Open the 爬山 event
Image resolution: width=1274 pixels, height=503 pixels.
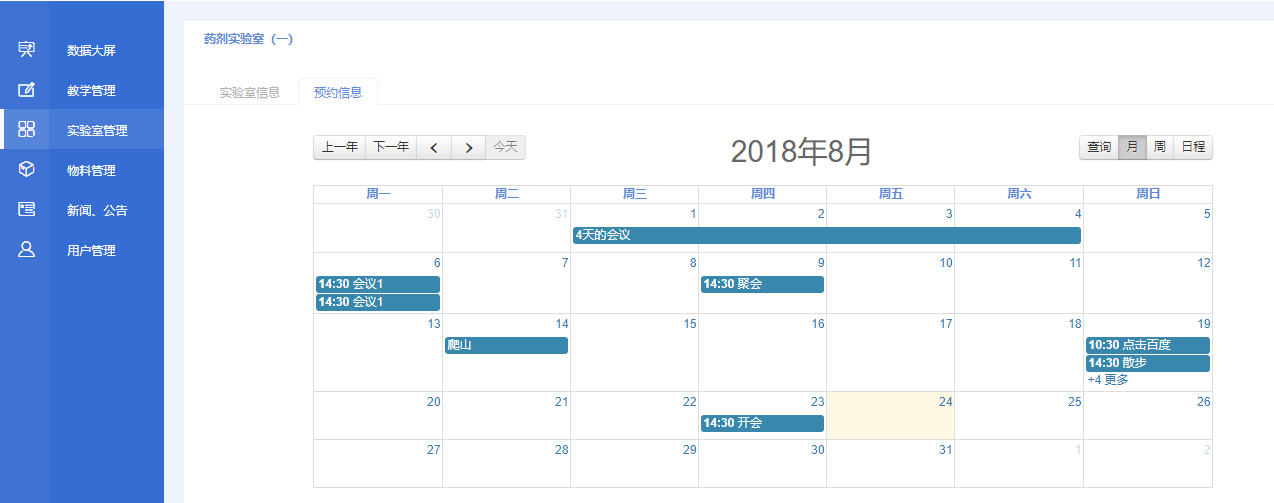[x=506, y=345]
